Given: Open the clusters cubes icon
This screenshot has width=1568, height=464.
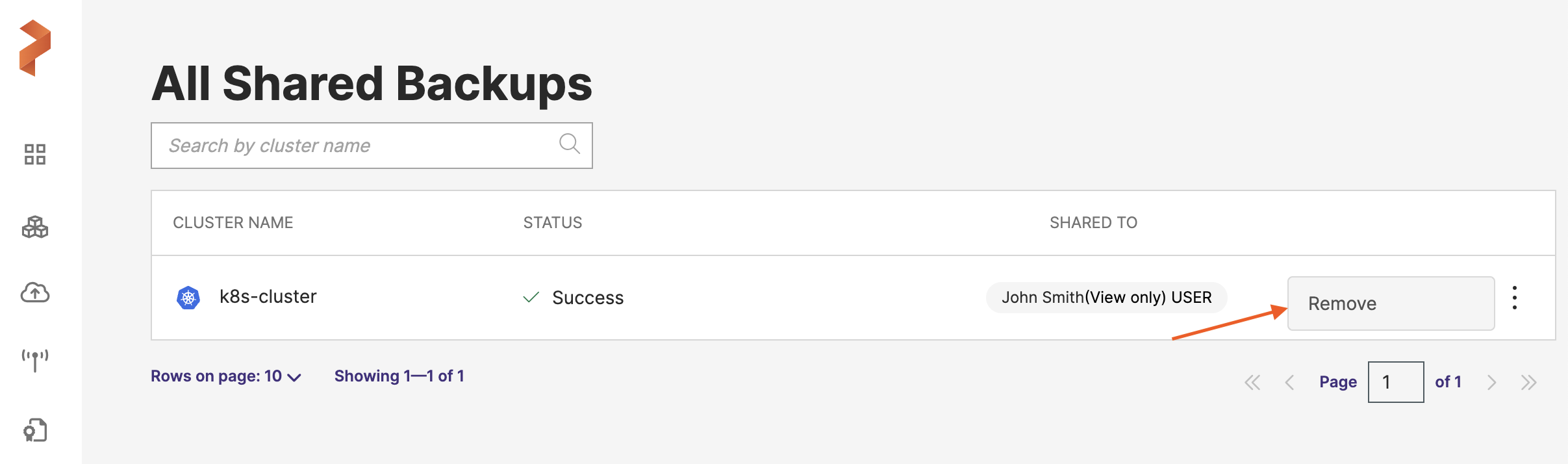Looking at the screenshot, I should pos(35,227).
